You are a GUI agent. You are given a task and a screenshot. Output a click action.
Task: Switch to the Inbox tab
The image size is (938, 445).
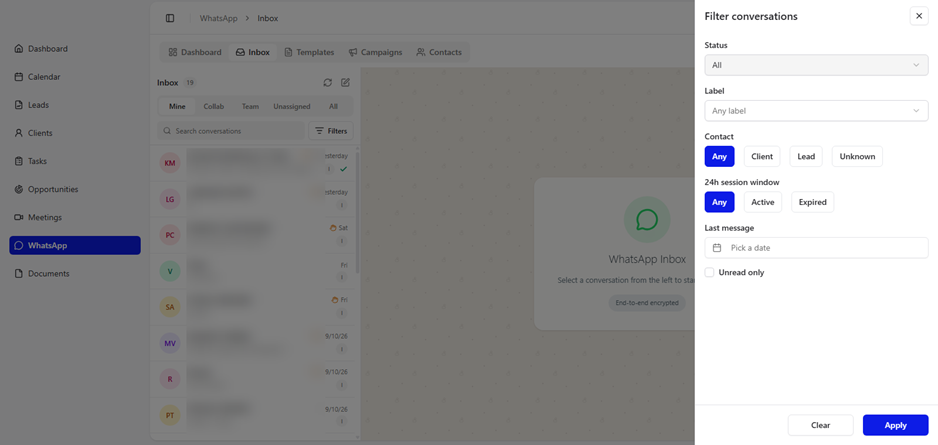pos(252,52)
